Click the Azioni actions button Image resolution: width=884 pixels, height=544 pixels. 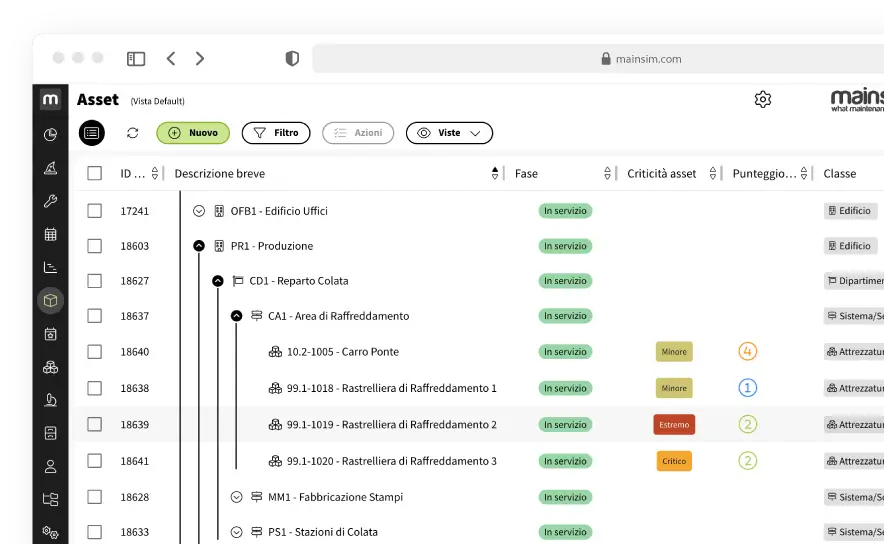[358, 133]
